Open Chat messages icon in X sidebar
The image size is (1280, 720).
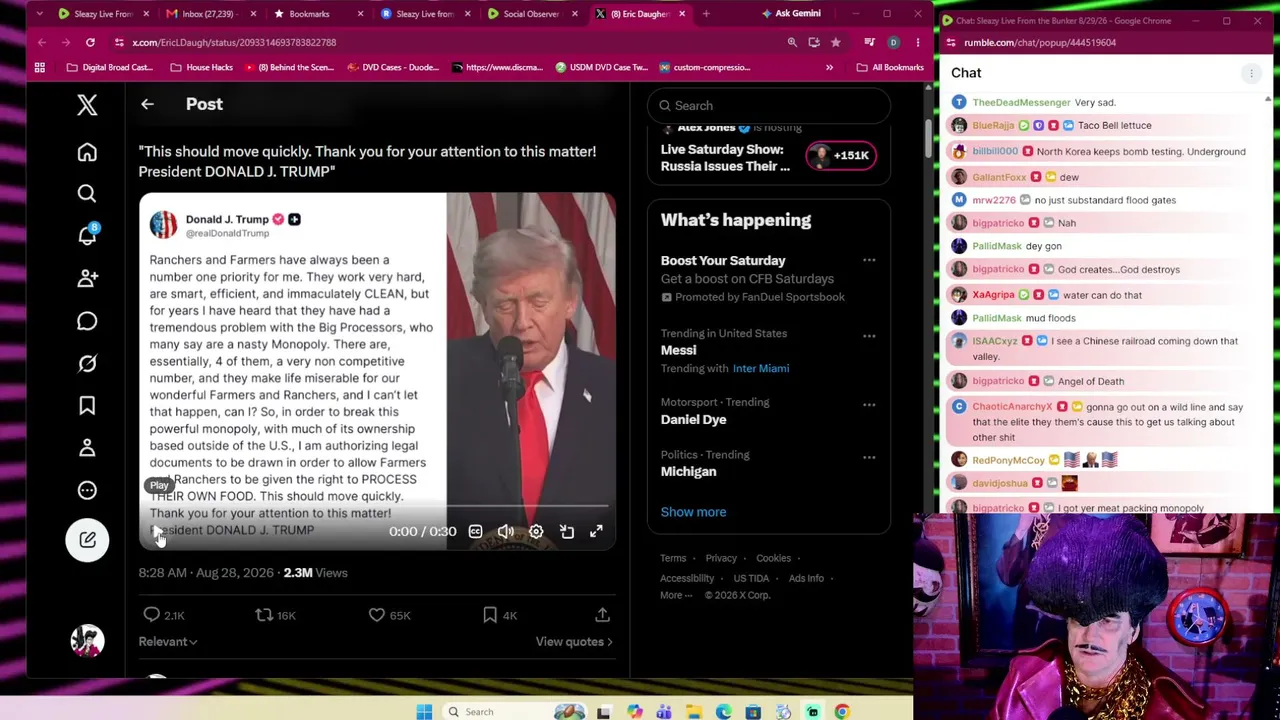click(87, 321)
